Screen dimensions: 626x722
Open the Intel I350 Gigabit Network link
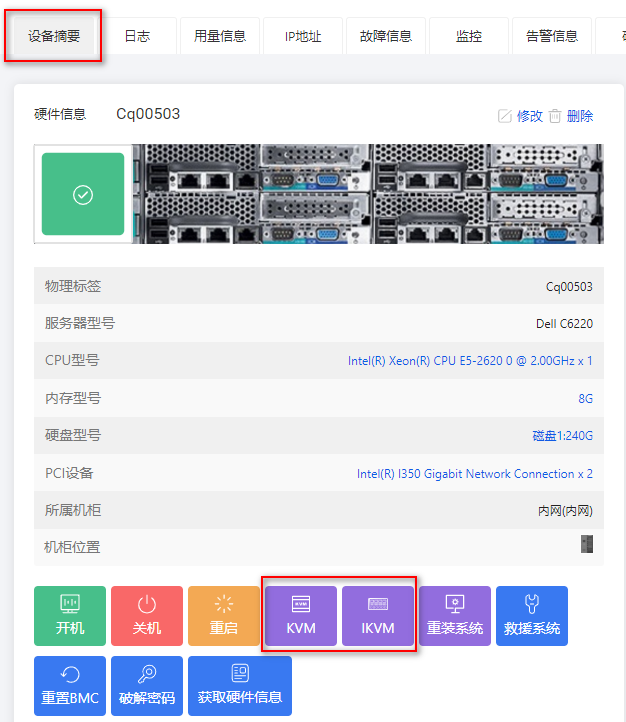tap(475, 473)
